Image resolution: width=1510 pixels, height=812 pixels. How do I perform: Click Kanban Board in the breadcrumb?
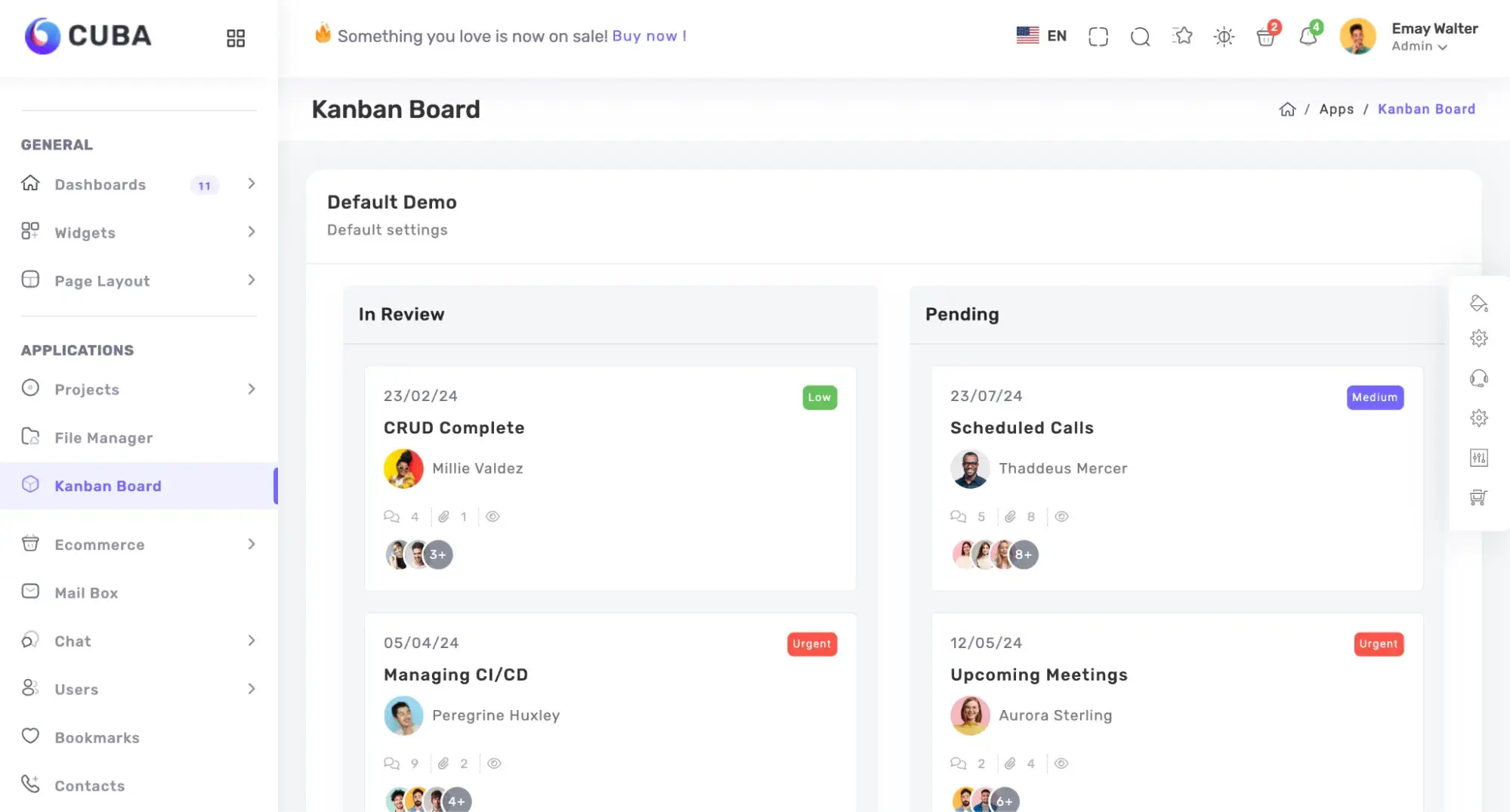point(1426,109)
